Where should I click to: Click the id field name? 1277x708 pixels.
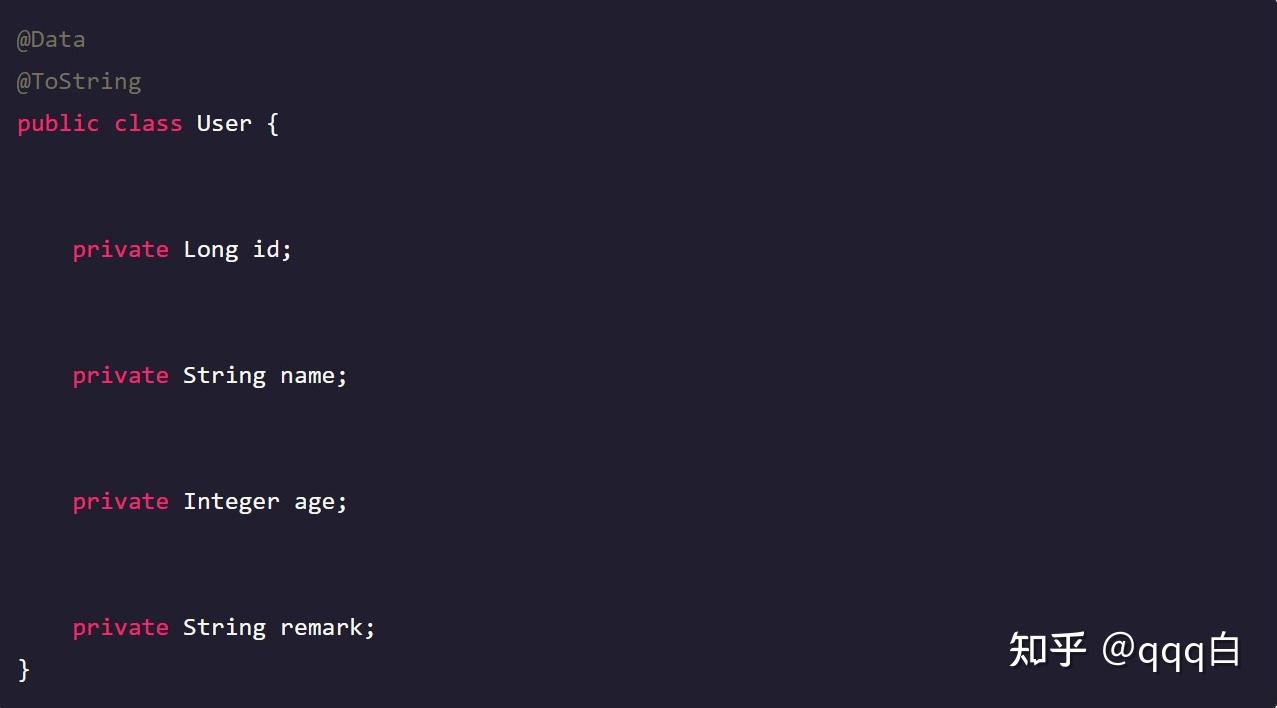click(266, 250)
